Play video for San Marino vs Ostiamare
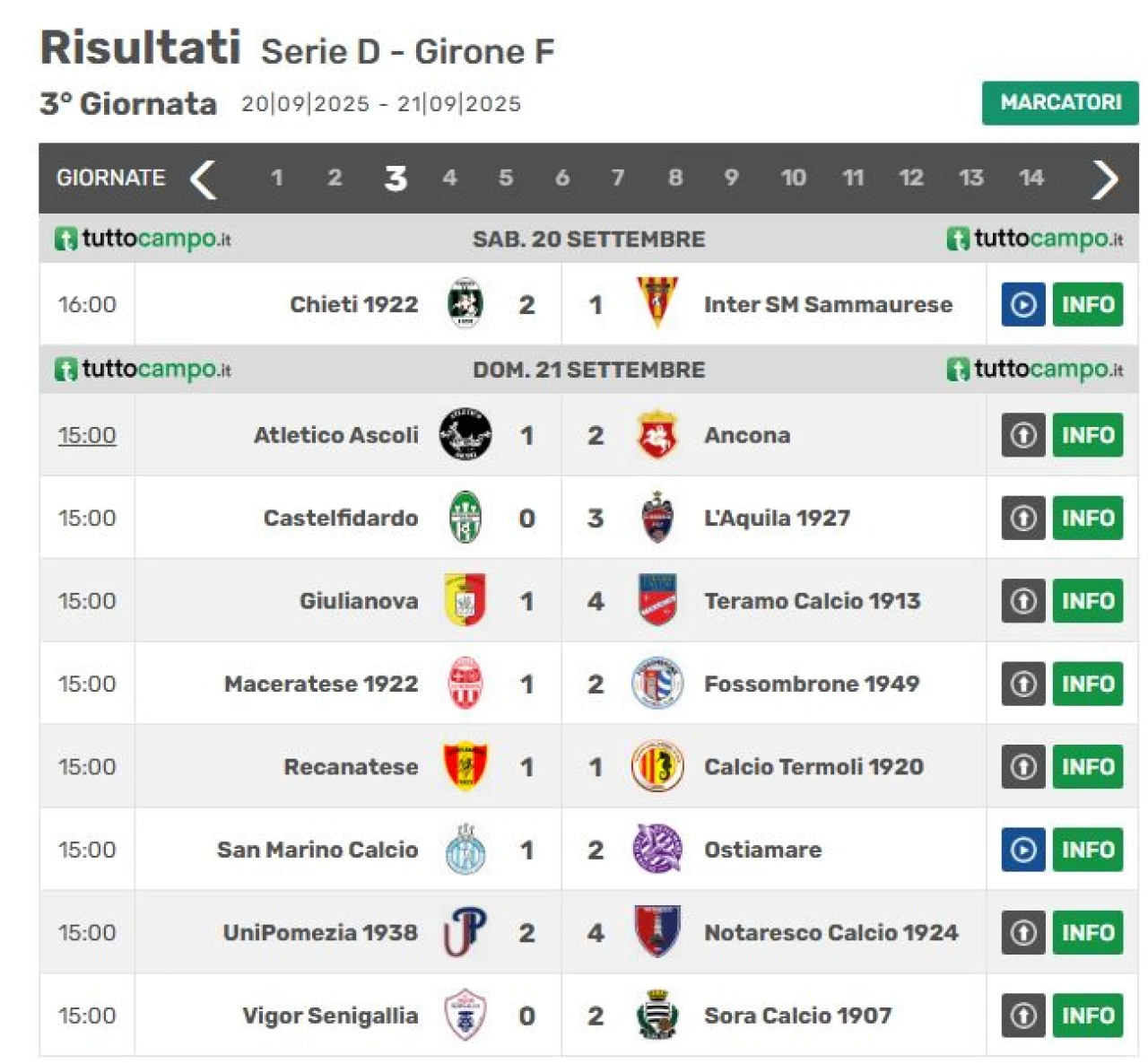The width and height of the screenshot is (1148, 1064). click(1023, 850)
